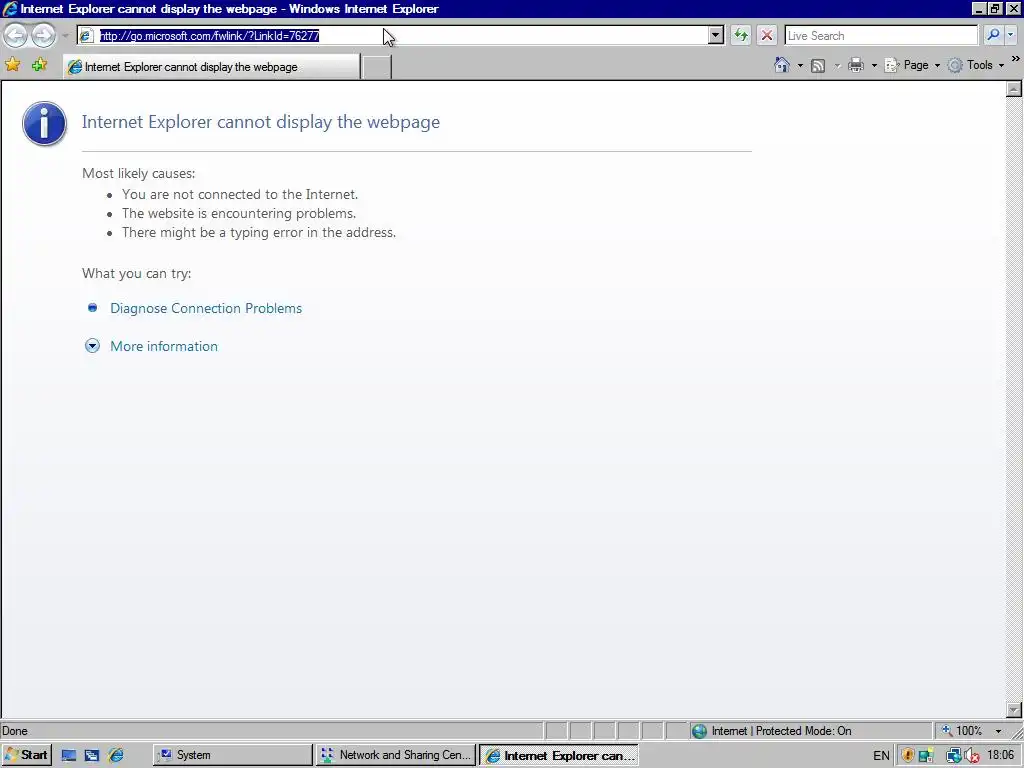Open the Feeds dropdown arrow

pyautogui.click(x=837, y=65)
